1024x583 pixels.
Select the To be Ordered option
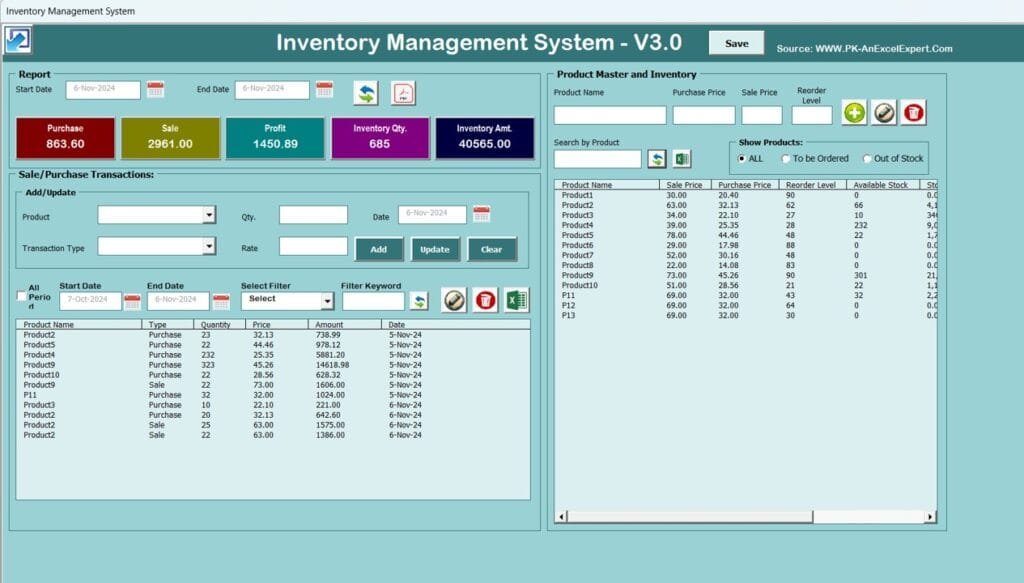(x=786, y=158)
